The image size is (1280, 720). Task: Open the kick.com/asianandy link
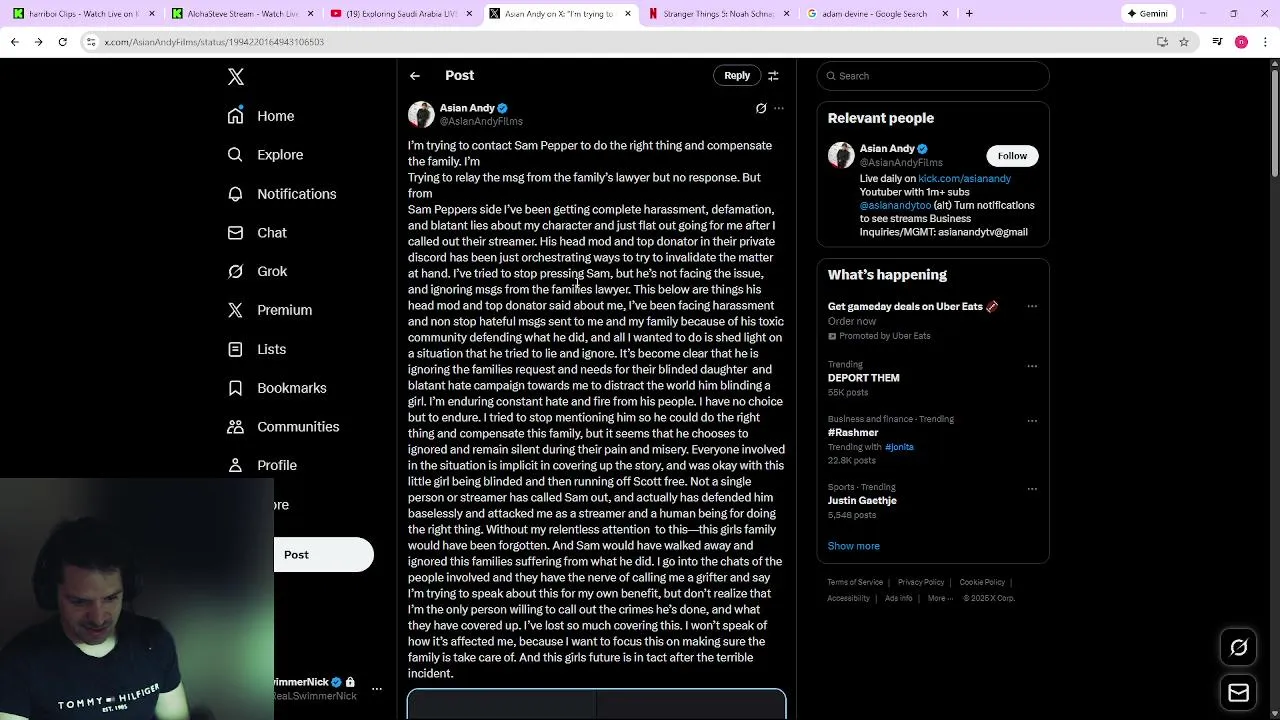[964, 179]
